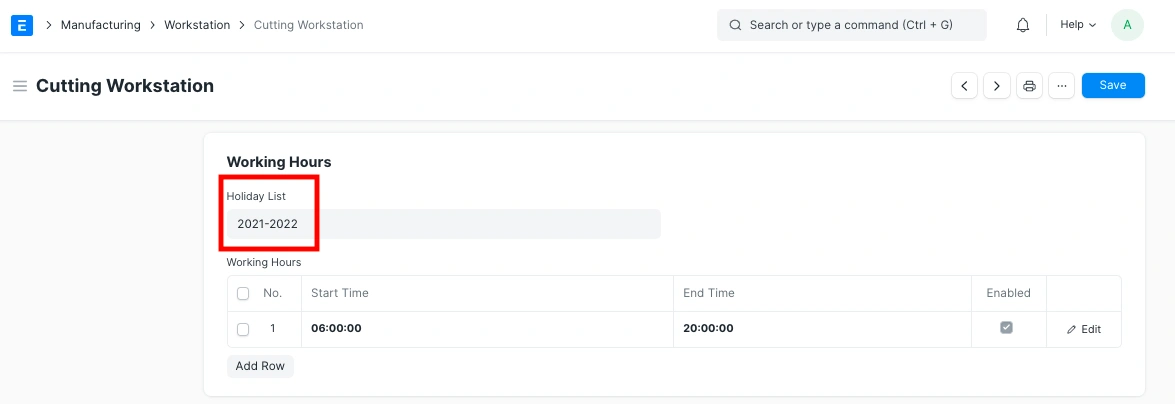Viewport: 1175px width, 404px height.
Task: Click the Save button
Action: coord(1113,86)
